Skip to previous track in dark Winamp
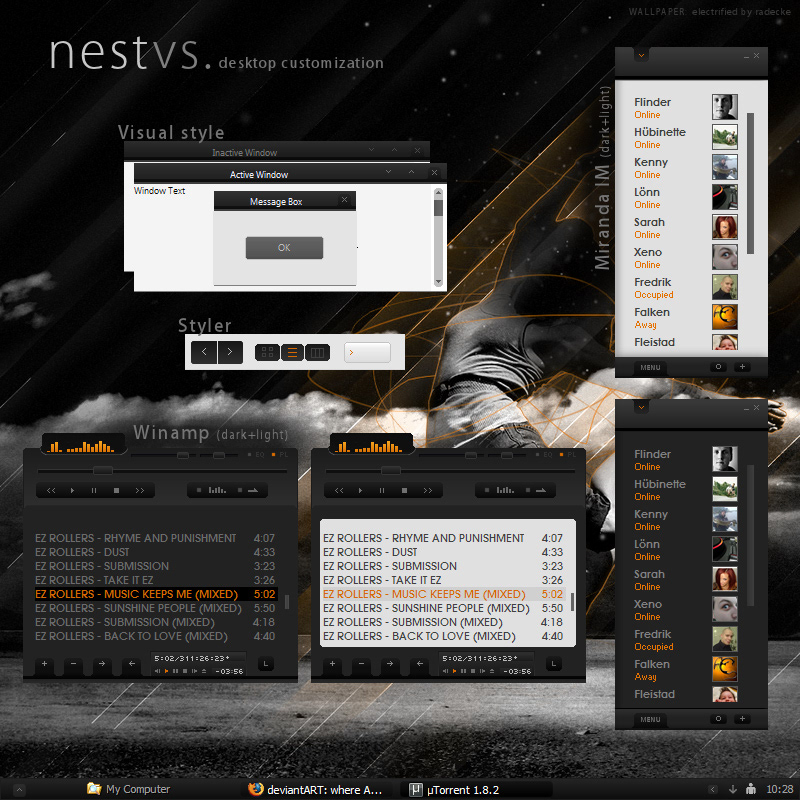Image resolution: width=800 pixels, height=800 pixels. pyautogui.click(x=51, y=490)
